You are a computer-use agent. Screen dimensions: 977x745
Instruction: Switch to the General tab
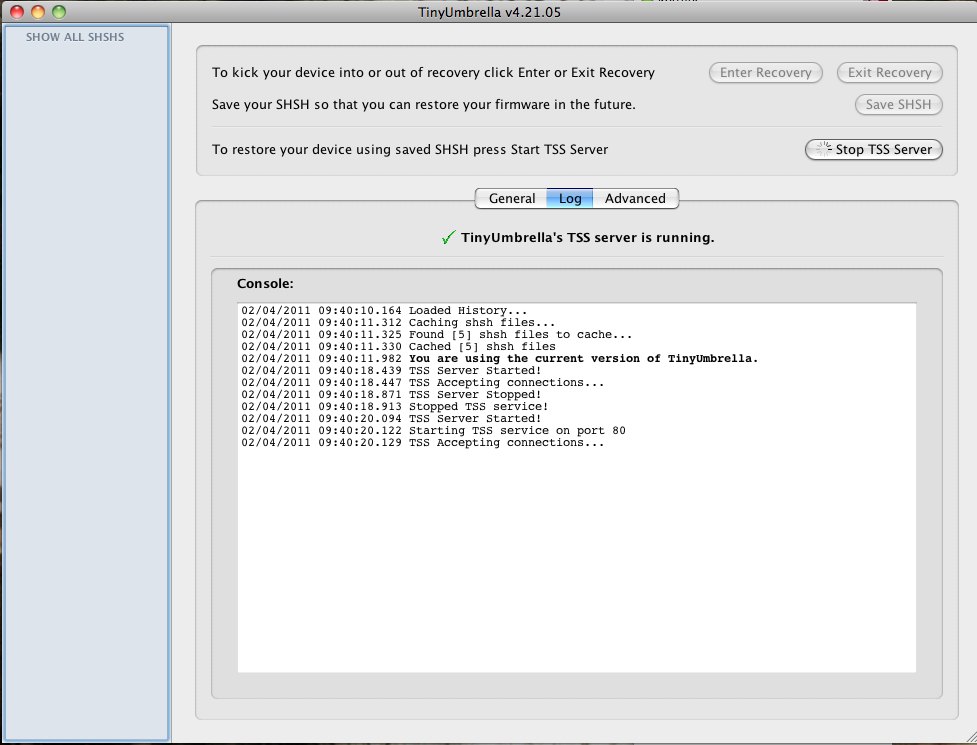511,198
